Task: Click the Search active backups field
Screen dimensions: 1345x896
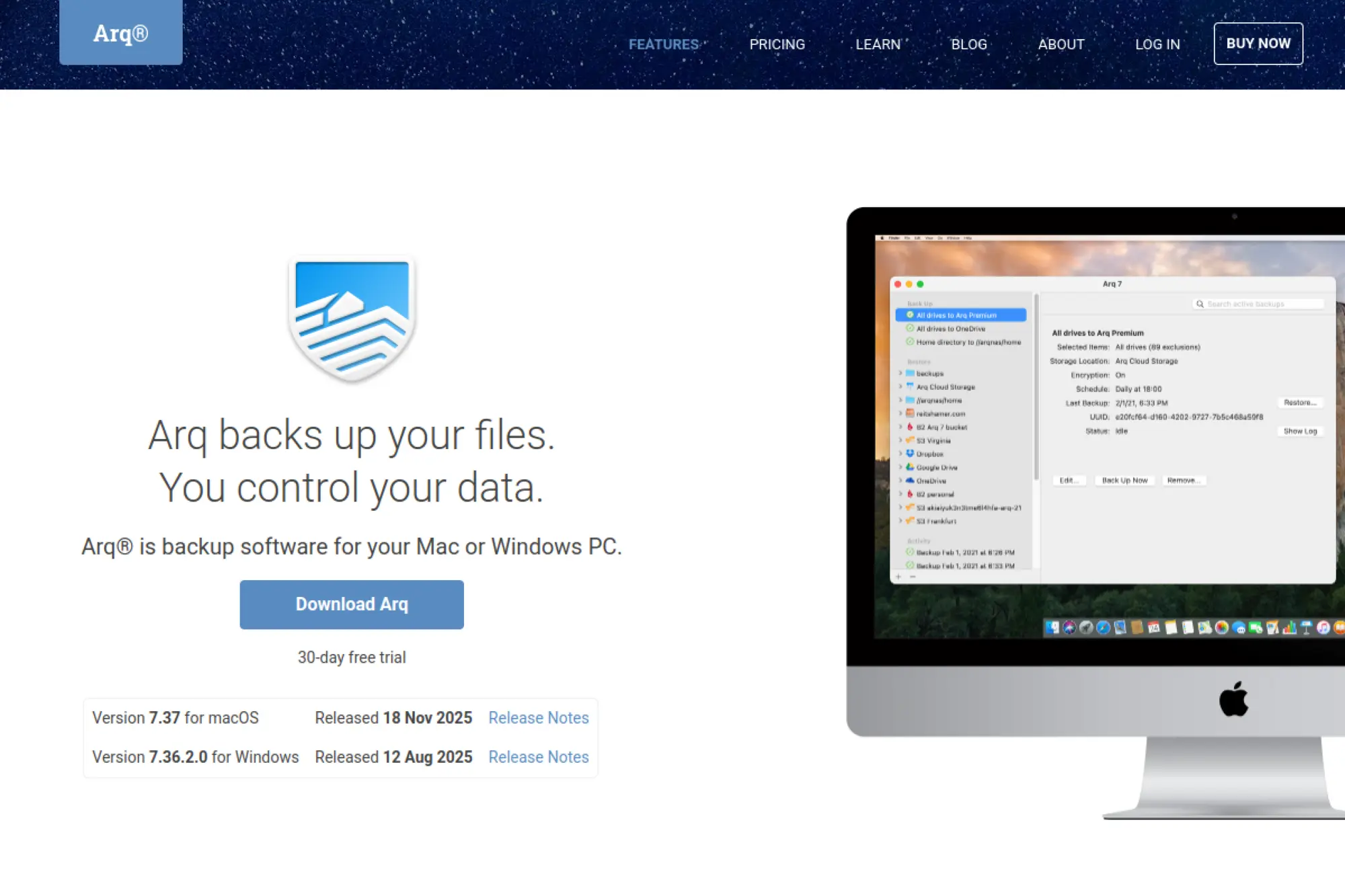Action: [1258, 304]
